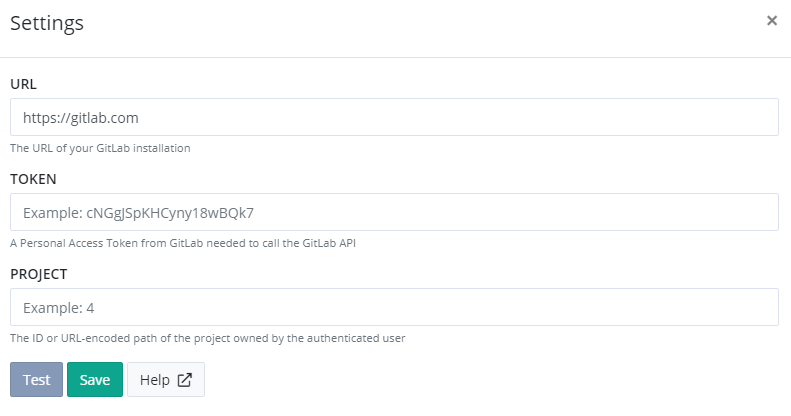Click the word Help on the Help button
The image size is (791, 416).
155,380
